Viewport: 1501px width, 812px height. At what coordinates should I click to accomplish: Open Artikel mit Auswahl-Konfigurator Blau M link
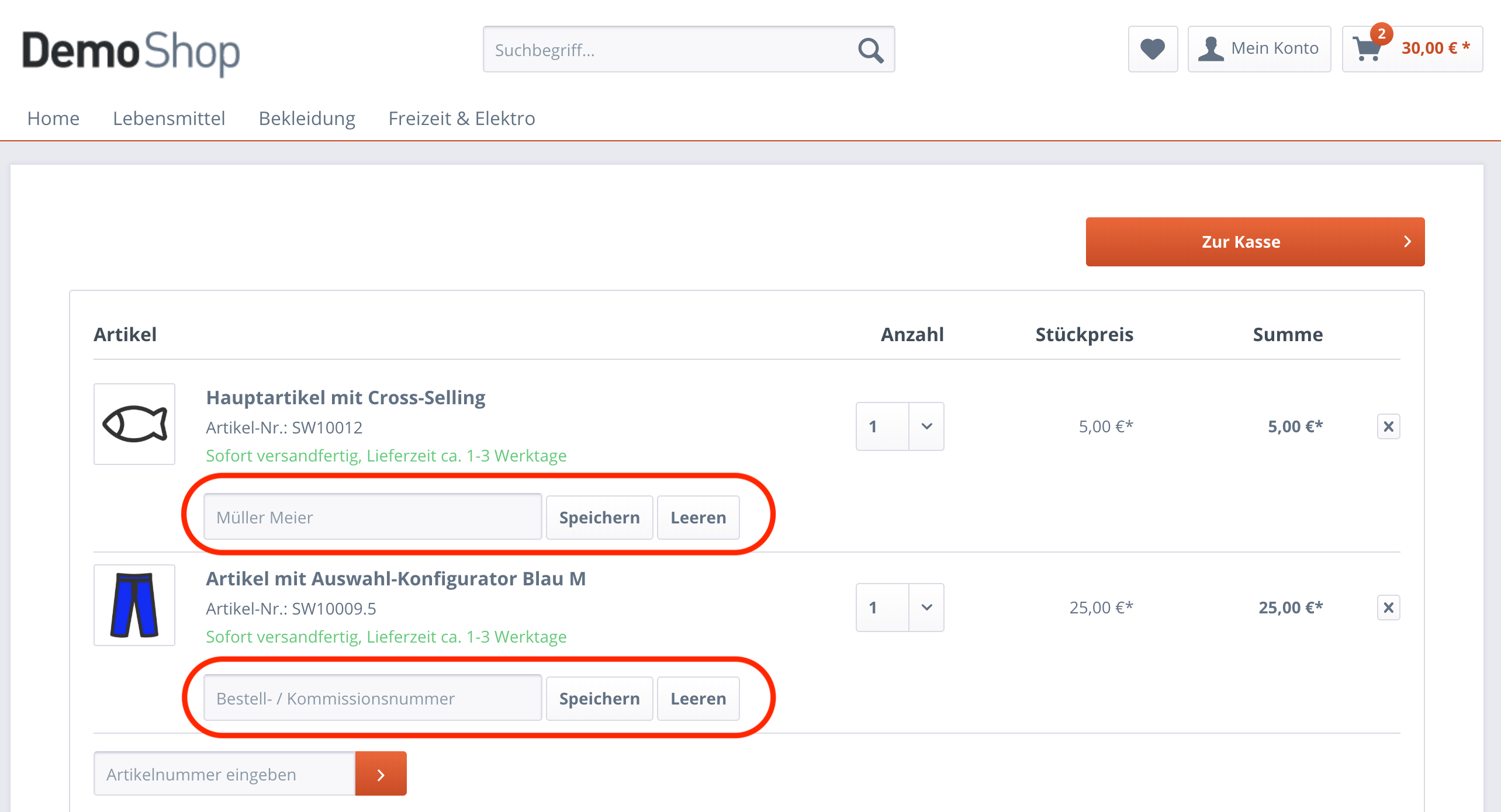[x=396, y=579]
